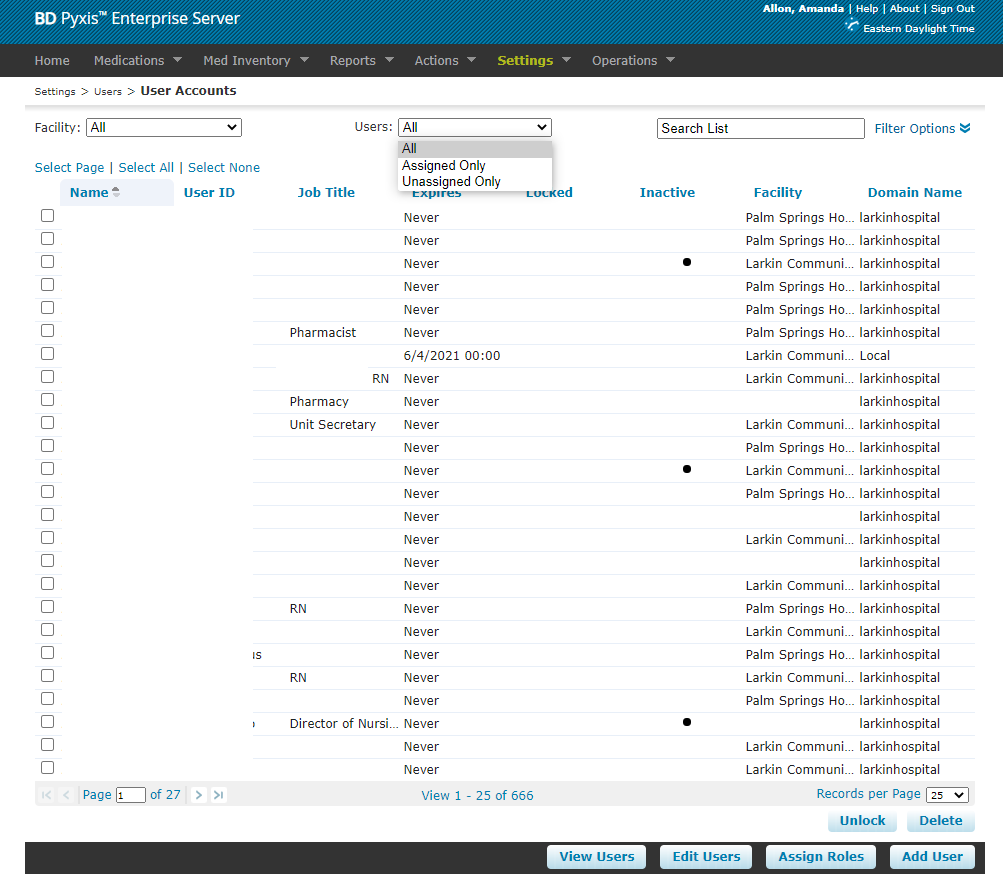
Task: Check the Pharmacist row checkbox
Action: [47, 331]
